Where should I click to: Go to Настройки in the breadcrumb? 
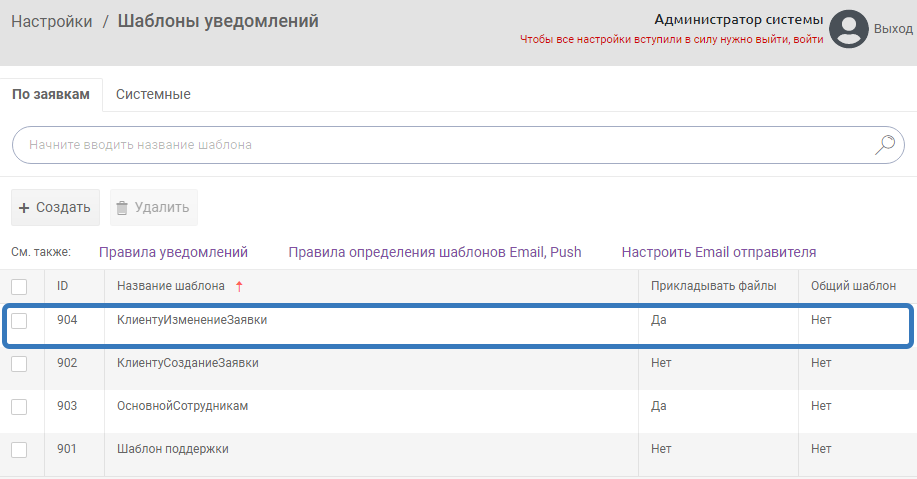52,21
